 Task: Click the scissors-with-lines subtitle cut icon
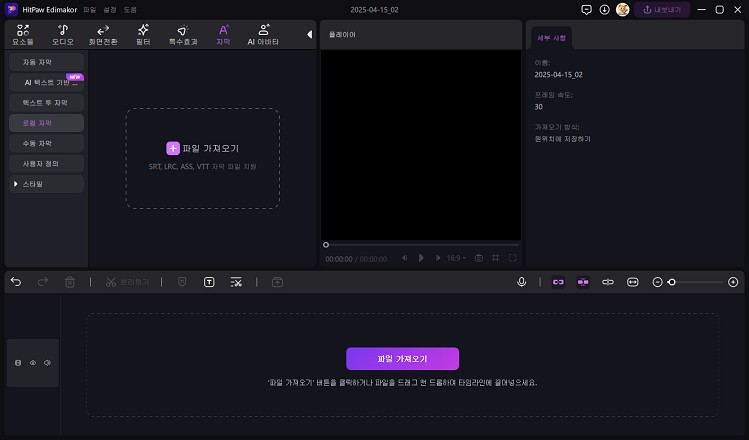pyautogui.click(x=236, y=282)
